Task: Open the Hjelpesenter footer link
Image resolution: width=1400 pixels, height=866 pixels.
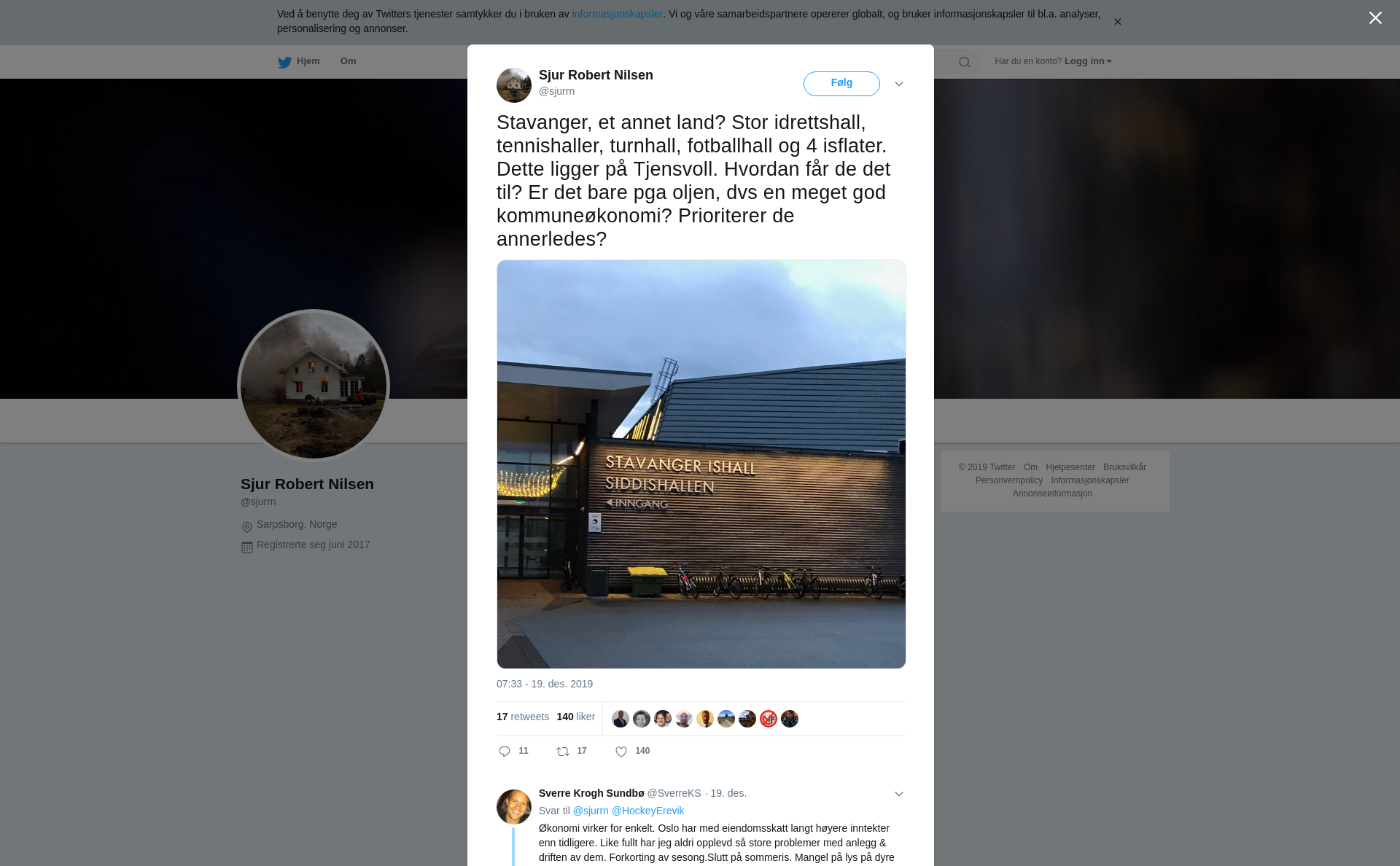Action: pyautogui.click(x=1070, y=467)
